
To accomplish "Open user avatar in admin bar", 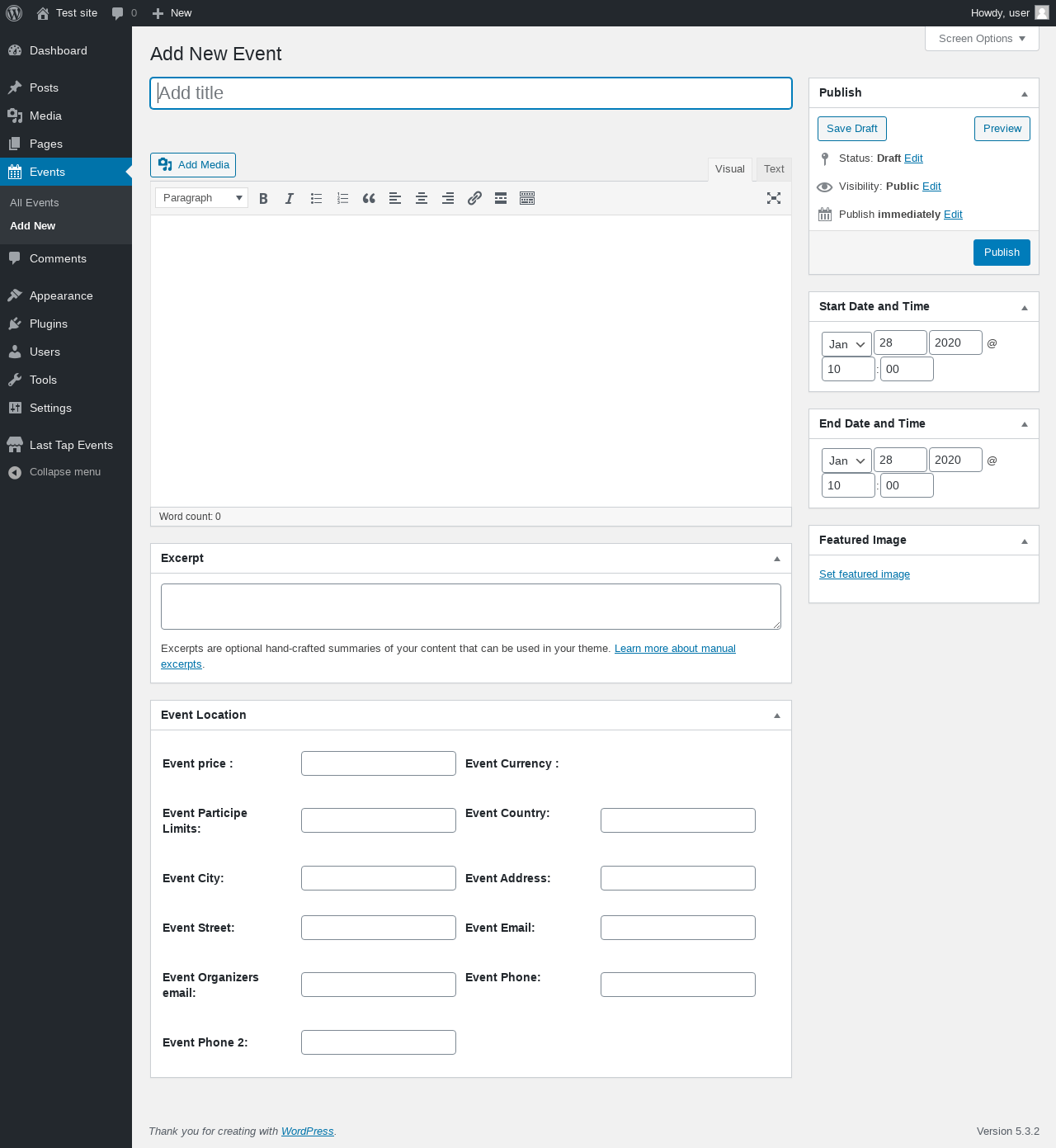I will point(1042,12).
